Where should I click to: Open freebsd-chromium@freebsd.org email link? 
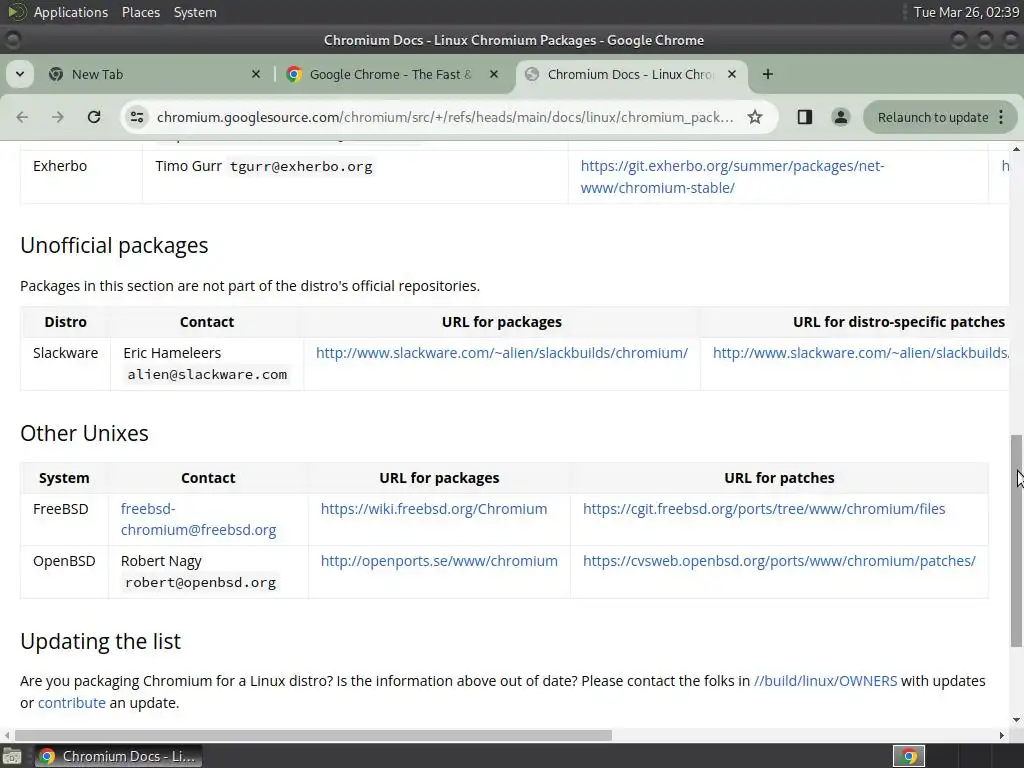tap(199, 519)
